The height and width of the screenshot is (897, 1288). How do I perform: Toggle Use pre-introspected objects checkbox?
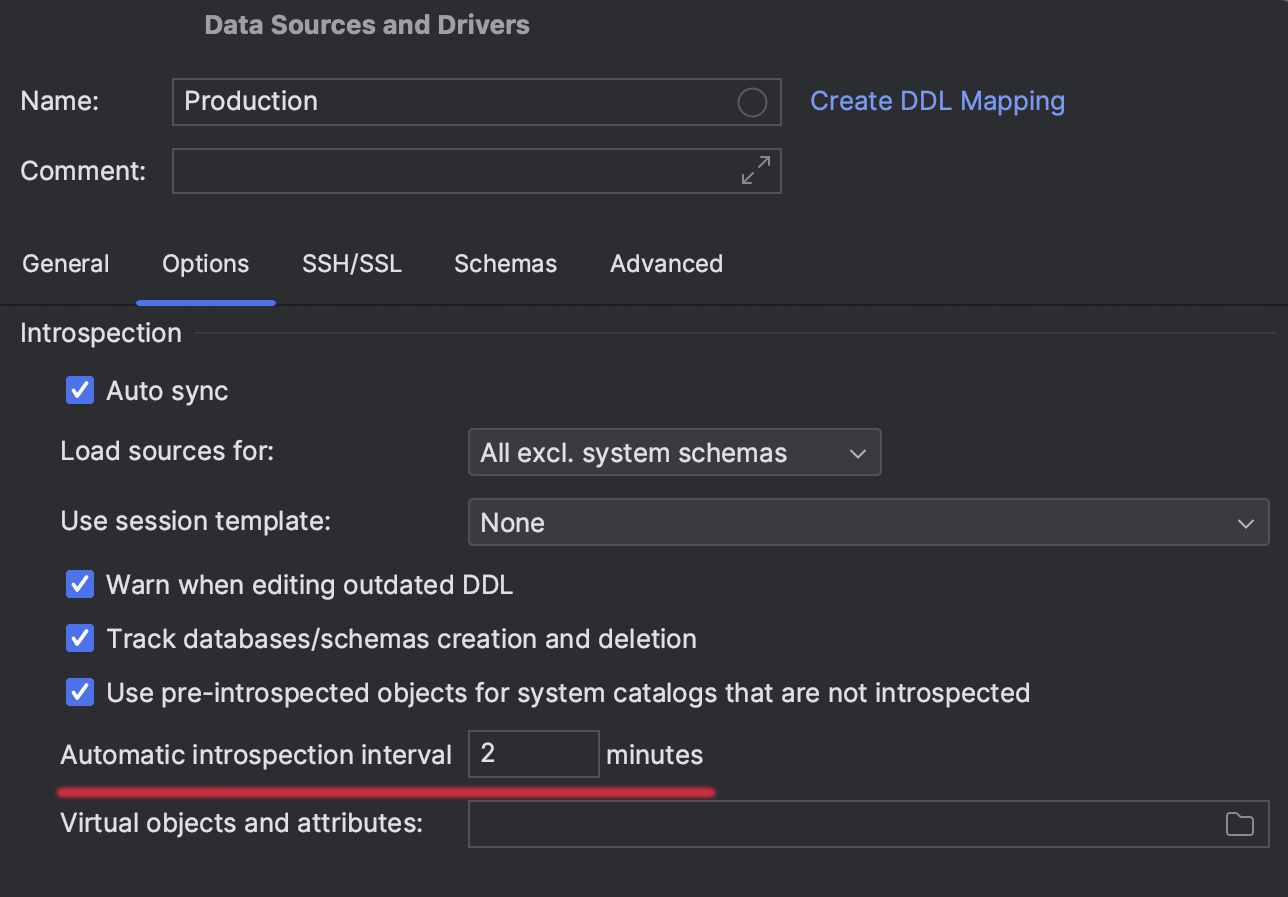point(80,692)
